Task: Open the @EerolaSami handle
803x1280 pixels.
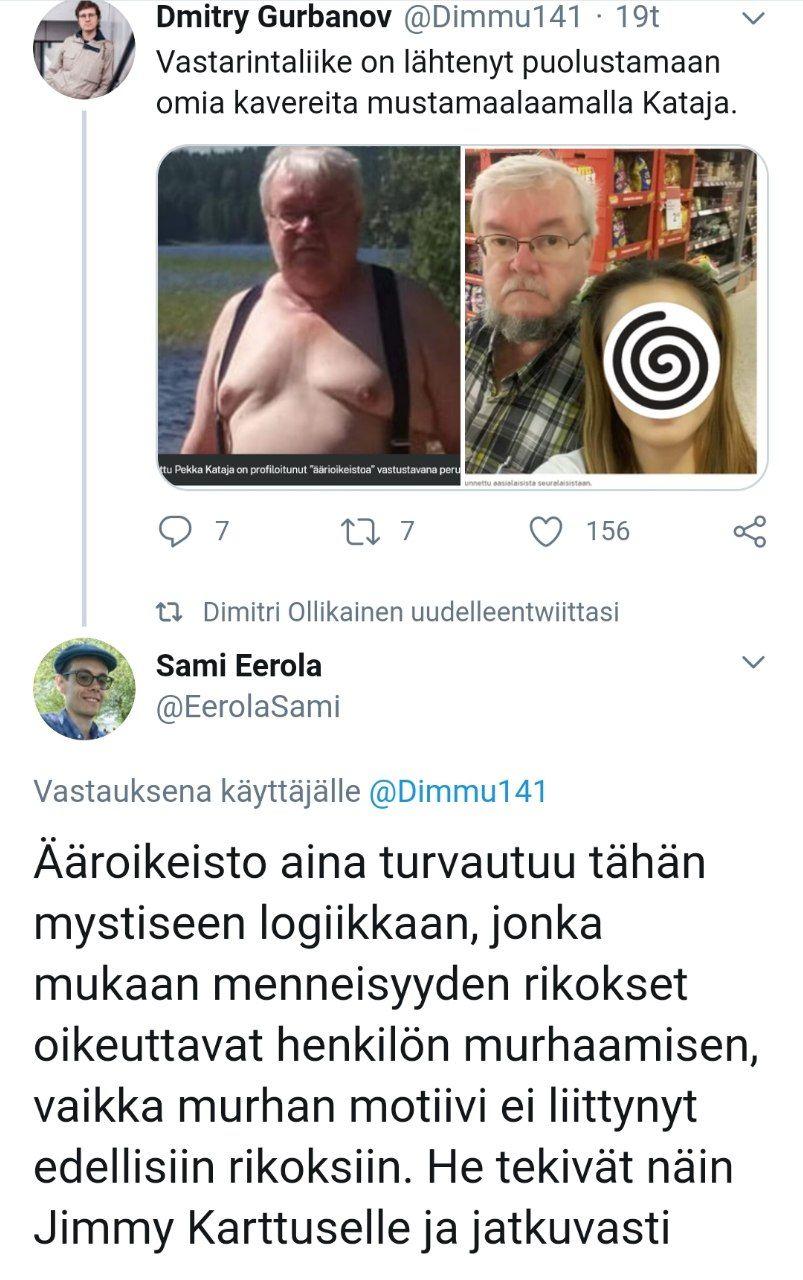Action: 249,707
